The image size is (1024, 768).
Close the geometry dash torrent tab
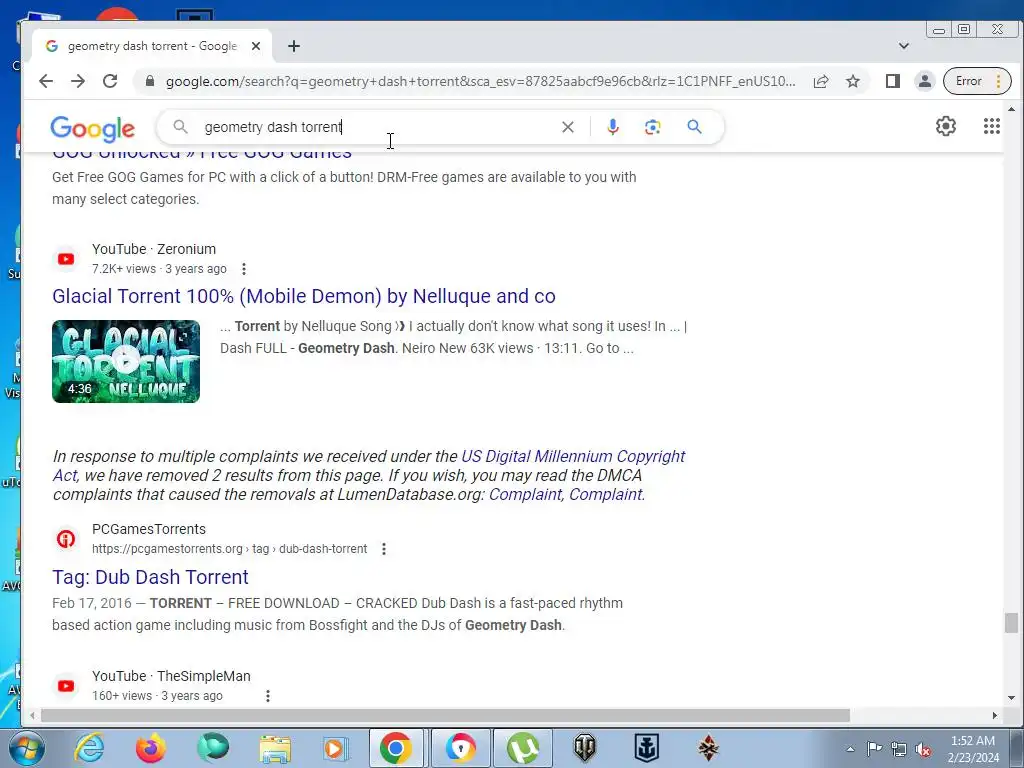point(256,46)
